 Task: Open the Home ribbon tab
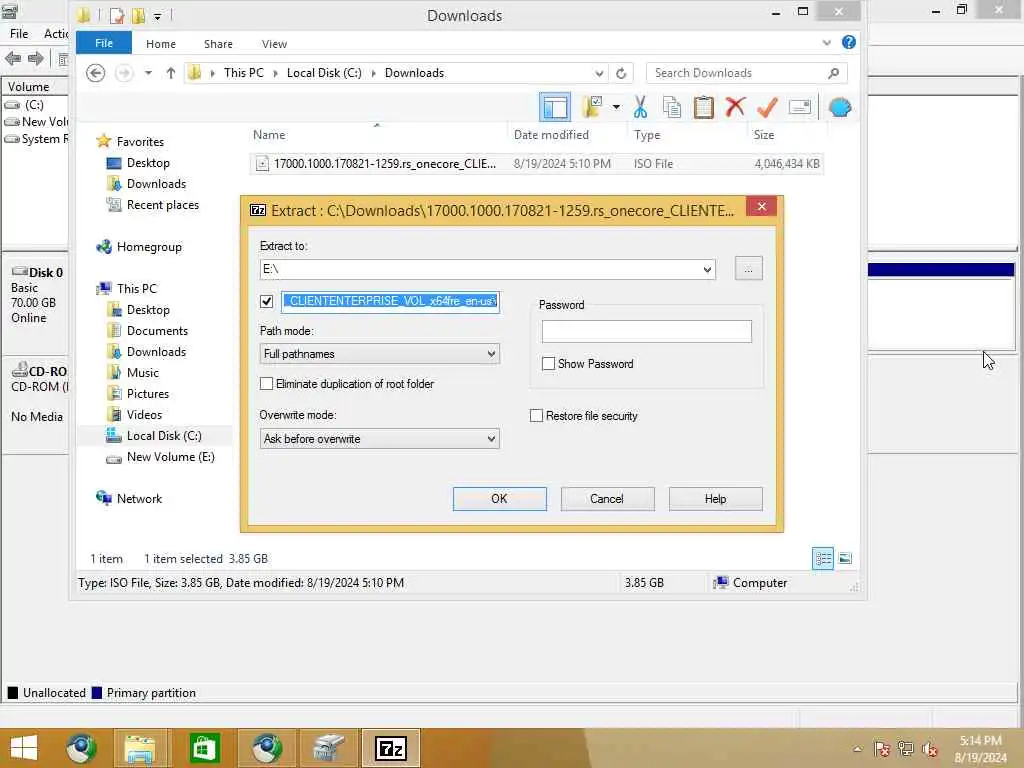161,44
